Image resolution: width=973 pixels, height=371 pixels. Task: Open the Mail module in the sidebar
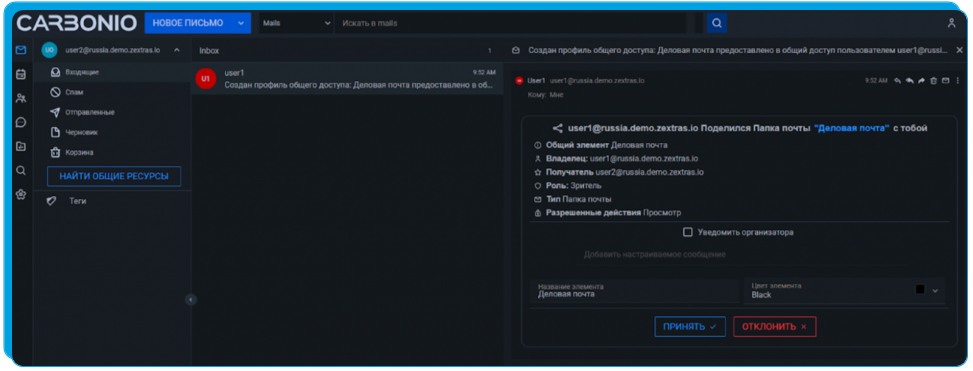[x=20, y=50]
